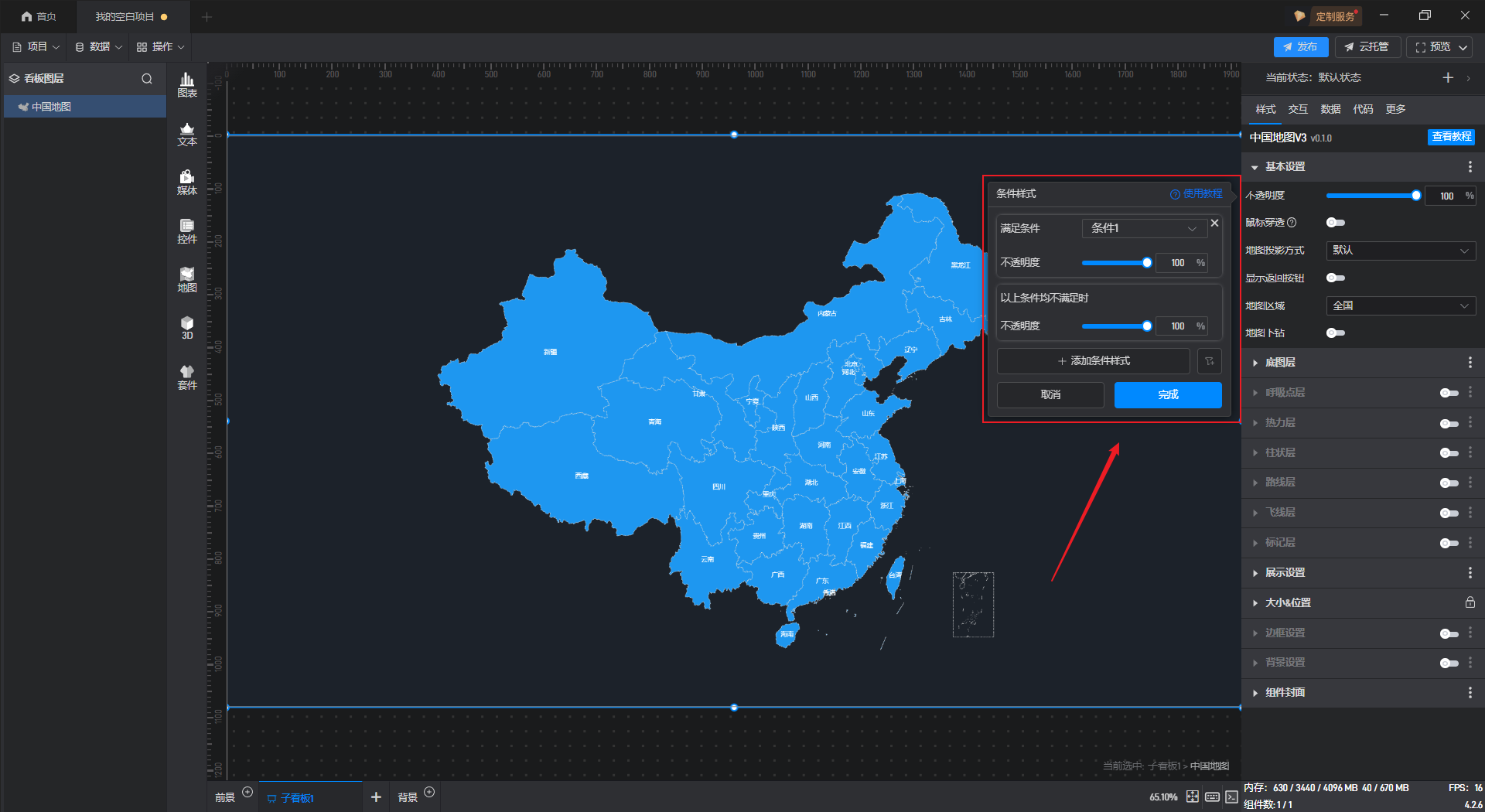Switch to the 更多 tab
The height and width of the screenshot is (812, 1485).
1395,109
